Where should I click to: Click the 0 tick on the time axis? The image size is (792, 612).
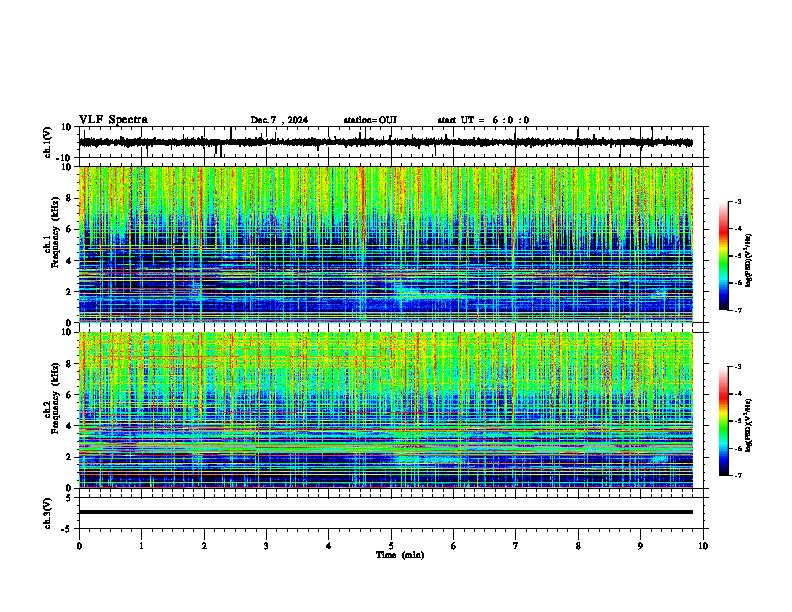pos(79,546)
